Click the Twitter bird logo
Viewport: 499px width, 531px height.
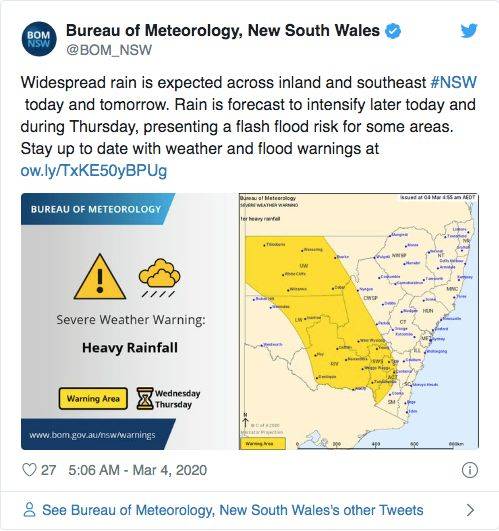pos(469,30)
